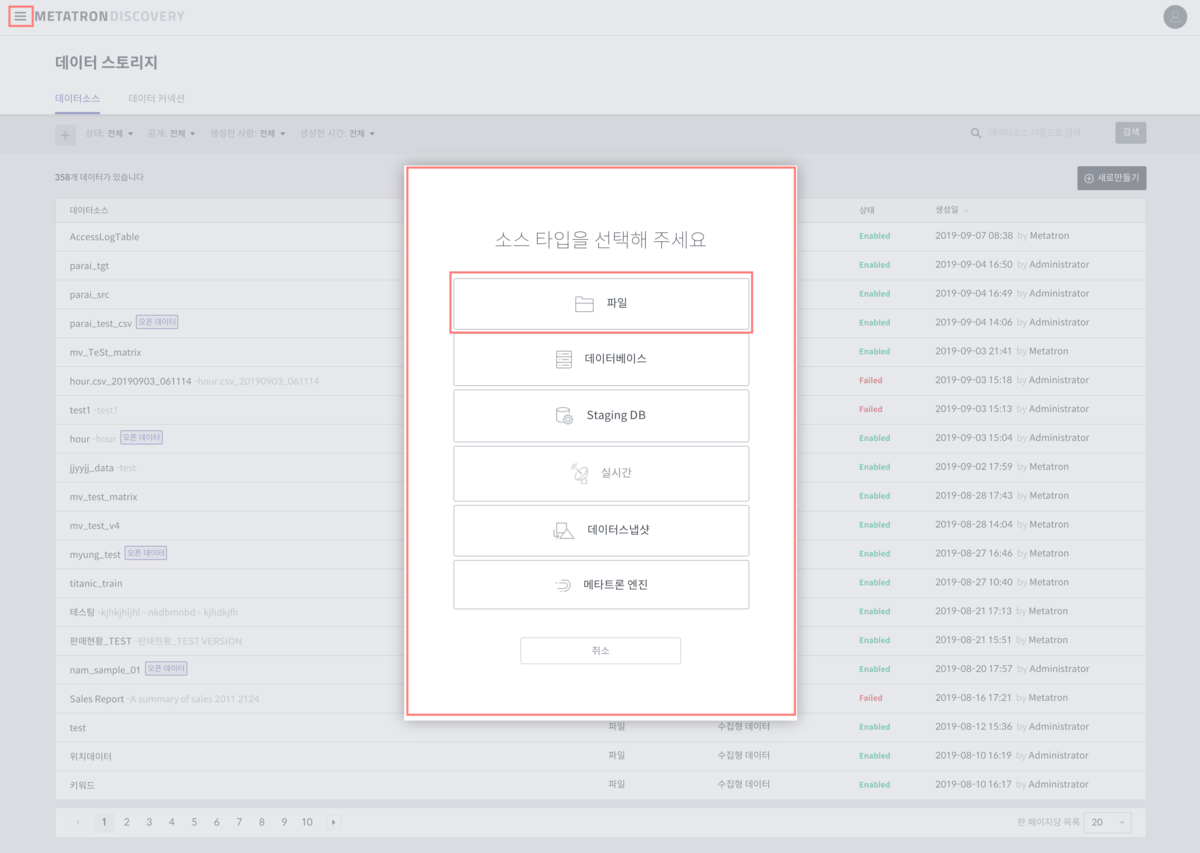
Task: Click Failed status on Sales Report row
Action: pyautogui.click(x=871, y=698)
